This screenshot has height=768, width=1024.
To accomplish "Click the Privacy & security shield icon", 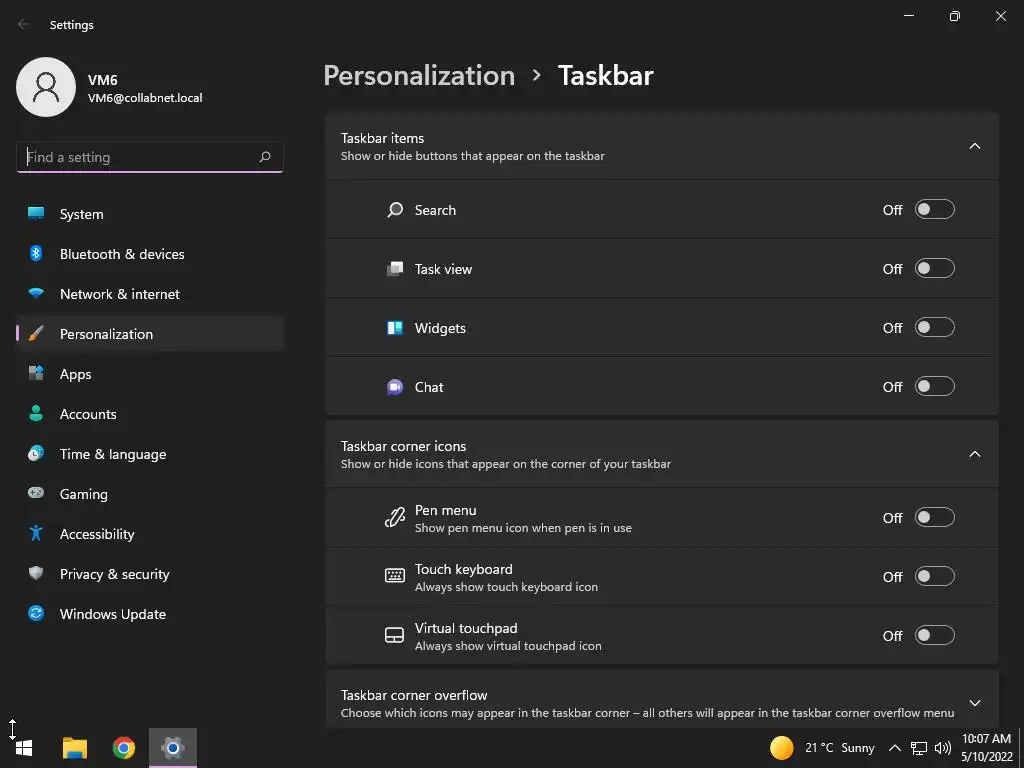I will 36,574.
